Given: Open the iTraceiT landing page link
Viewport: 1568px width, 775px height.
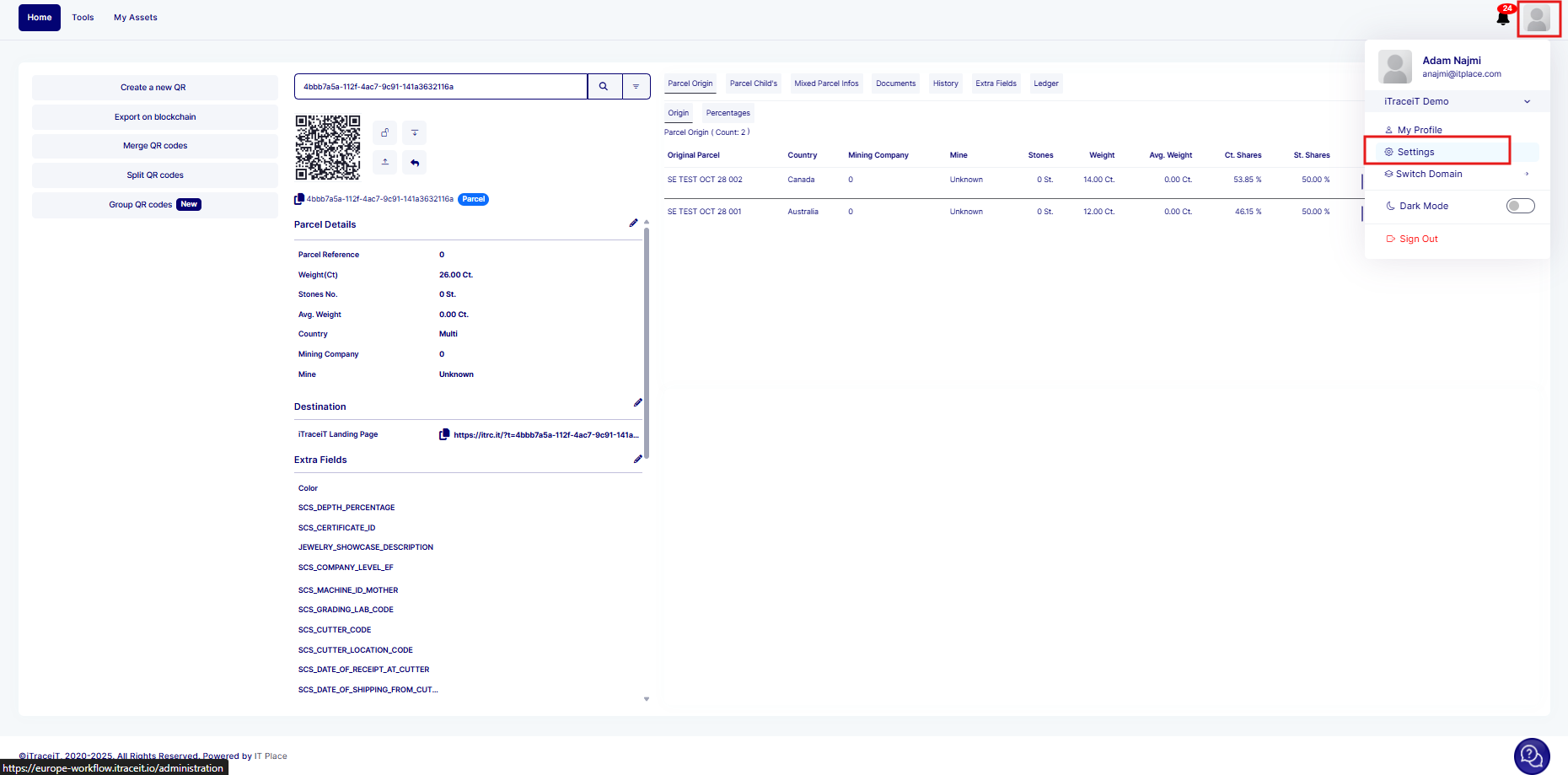Looking at the screenshot, I should coord(545,435).
